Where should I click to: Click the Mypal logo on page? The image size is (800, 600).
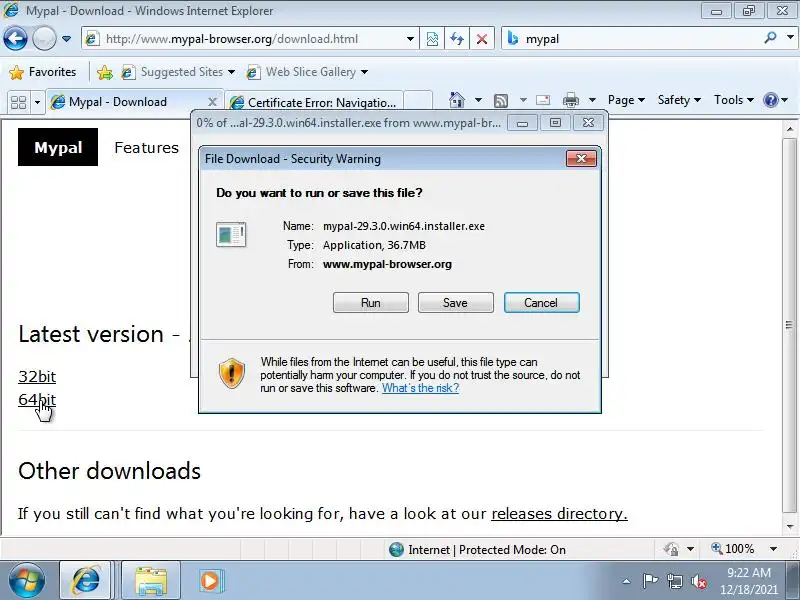pyautogui.click(x=58, y=147)
